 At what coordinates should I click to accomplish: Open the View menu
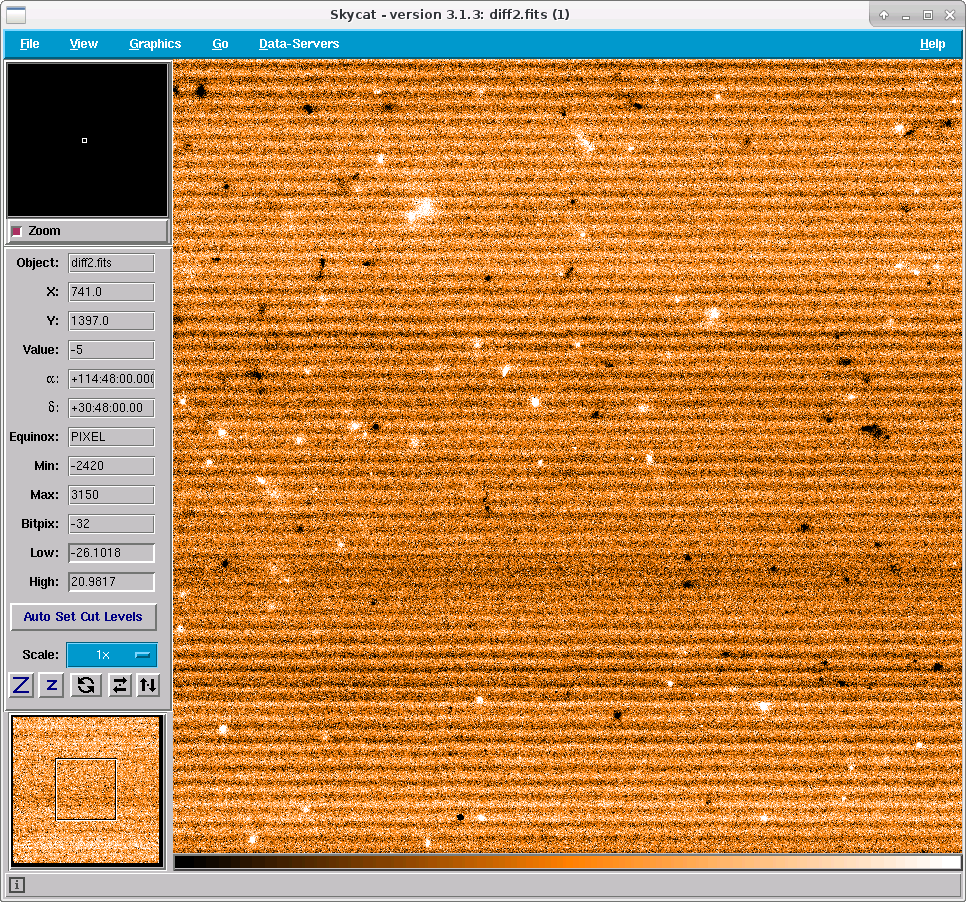(x=83, y=44)
